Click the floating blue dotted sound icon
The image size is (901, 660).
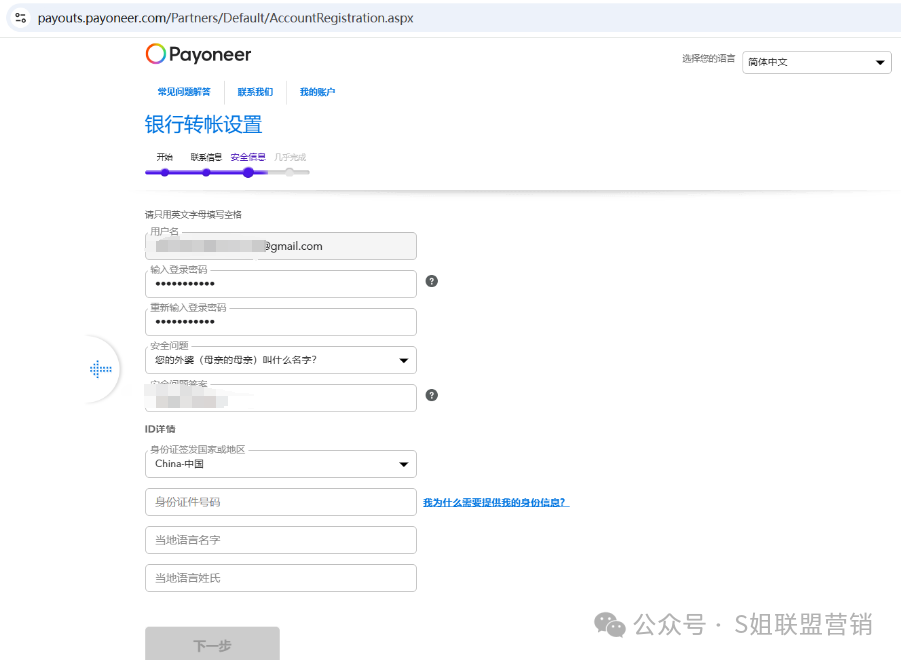click(101, 369)
